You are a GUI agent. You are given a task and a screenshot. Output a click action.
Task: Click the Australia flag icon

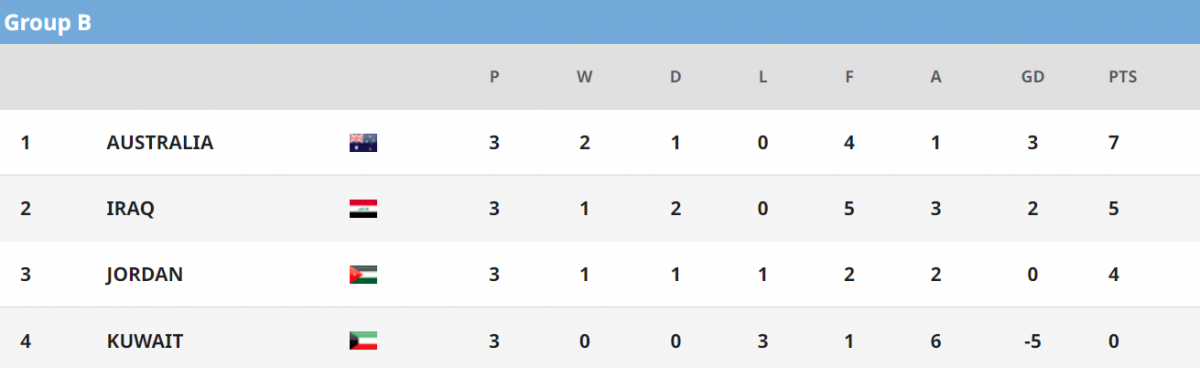[363, 142]
